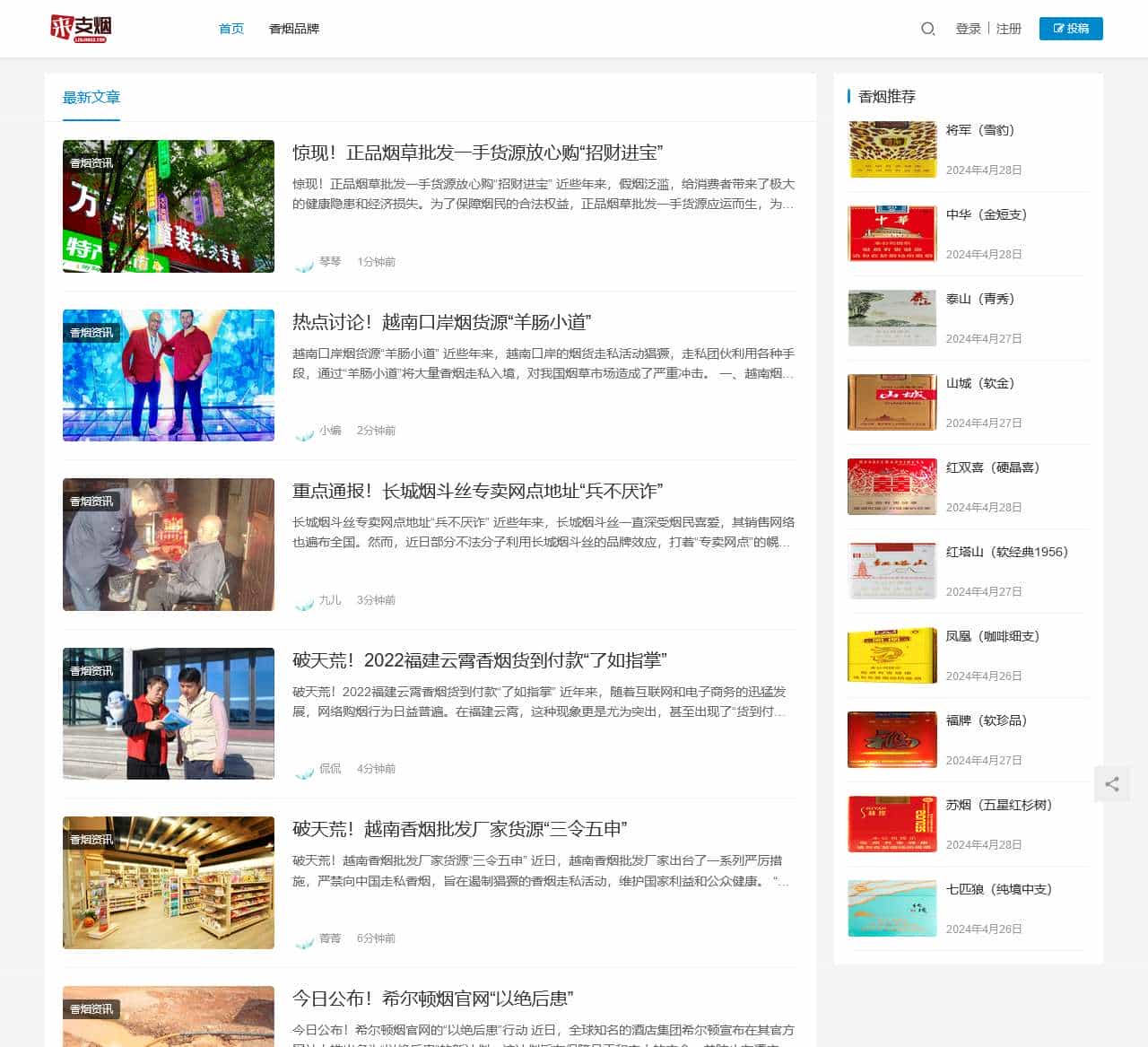Screen dimensions: 1148x1047
Task: Click author name 琴琴
Action: pyautogui.click(x=330, y=262)
